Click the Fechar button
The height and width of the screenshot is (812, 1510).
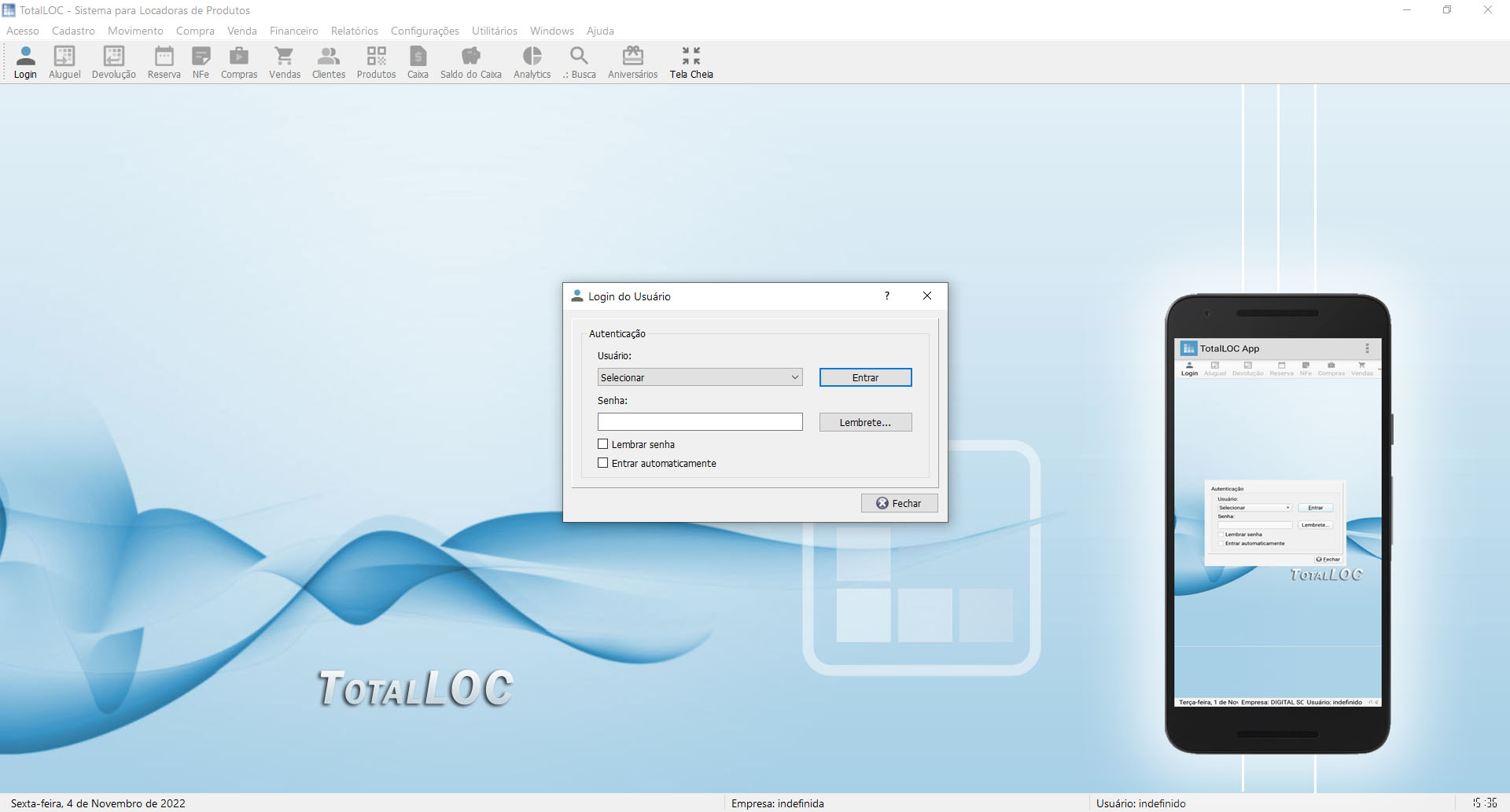coord(899,503)
